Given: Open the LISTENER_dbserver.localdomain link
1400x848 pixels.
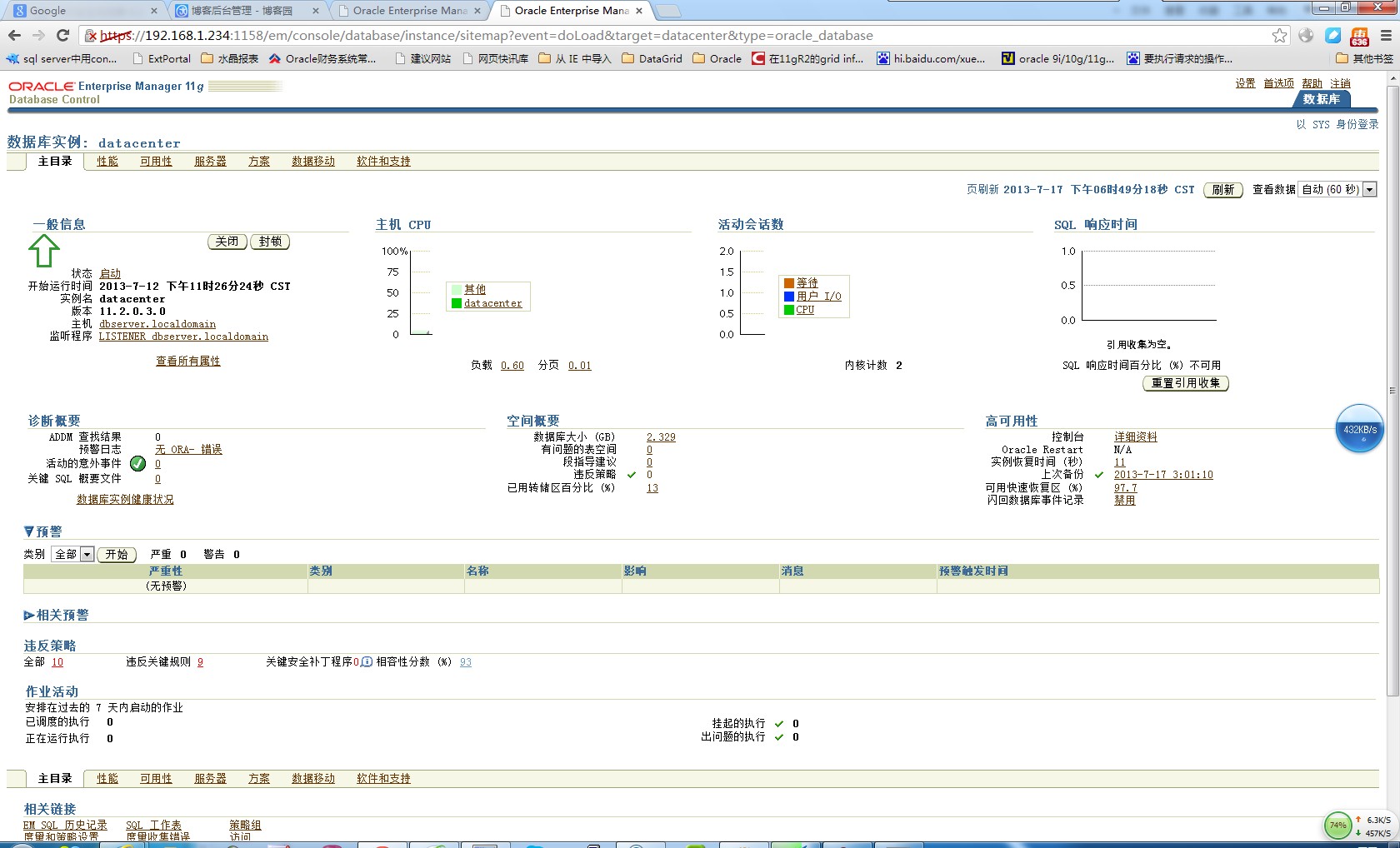Looking at the screenshot, I should [x=183, y=337].
